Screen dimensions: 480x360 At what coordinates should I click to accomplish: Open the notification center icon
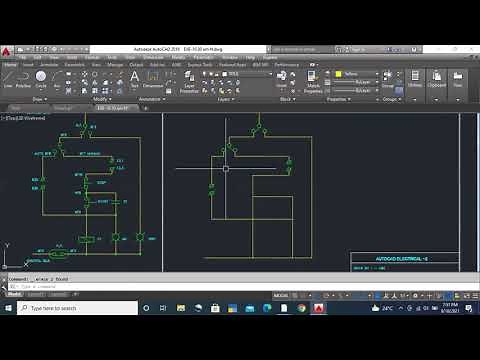469,308
